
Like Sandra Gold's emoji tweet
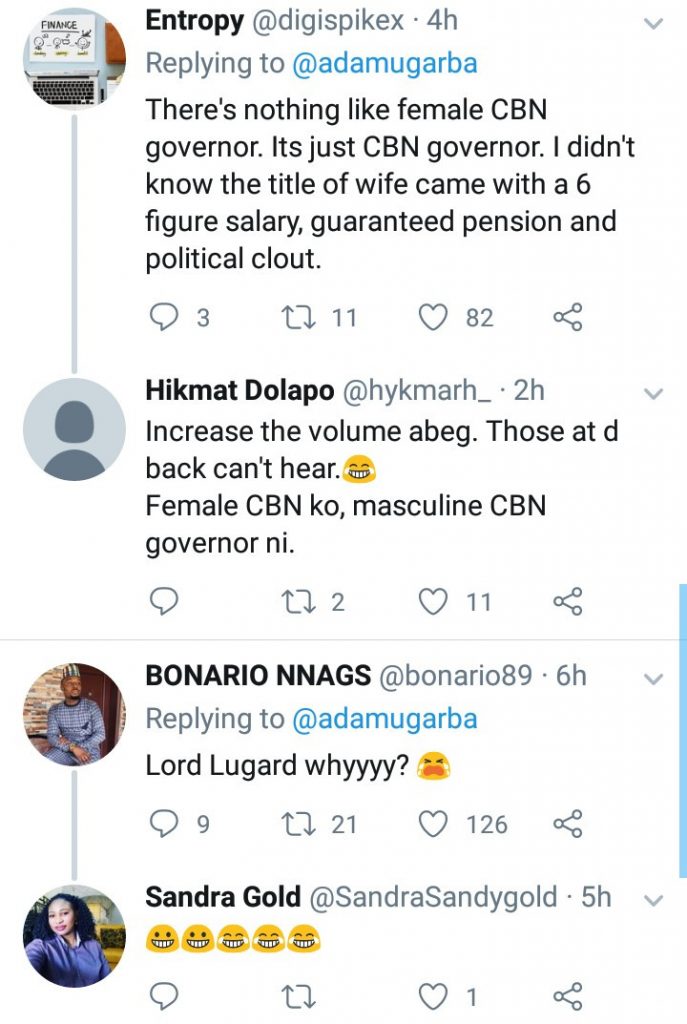(432, 996)
